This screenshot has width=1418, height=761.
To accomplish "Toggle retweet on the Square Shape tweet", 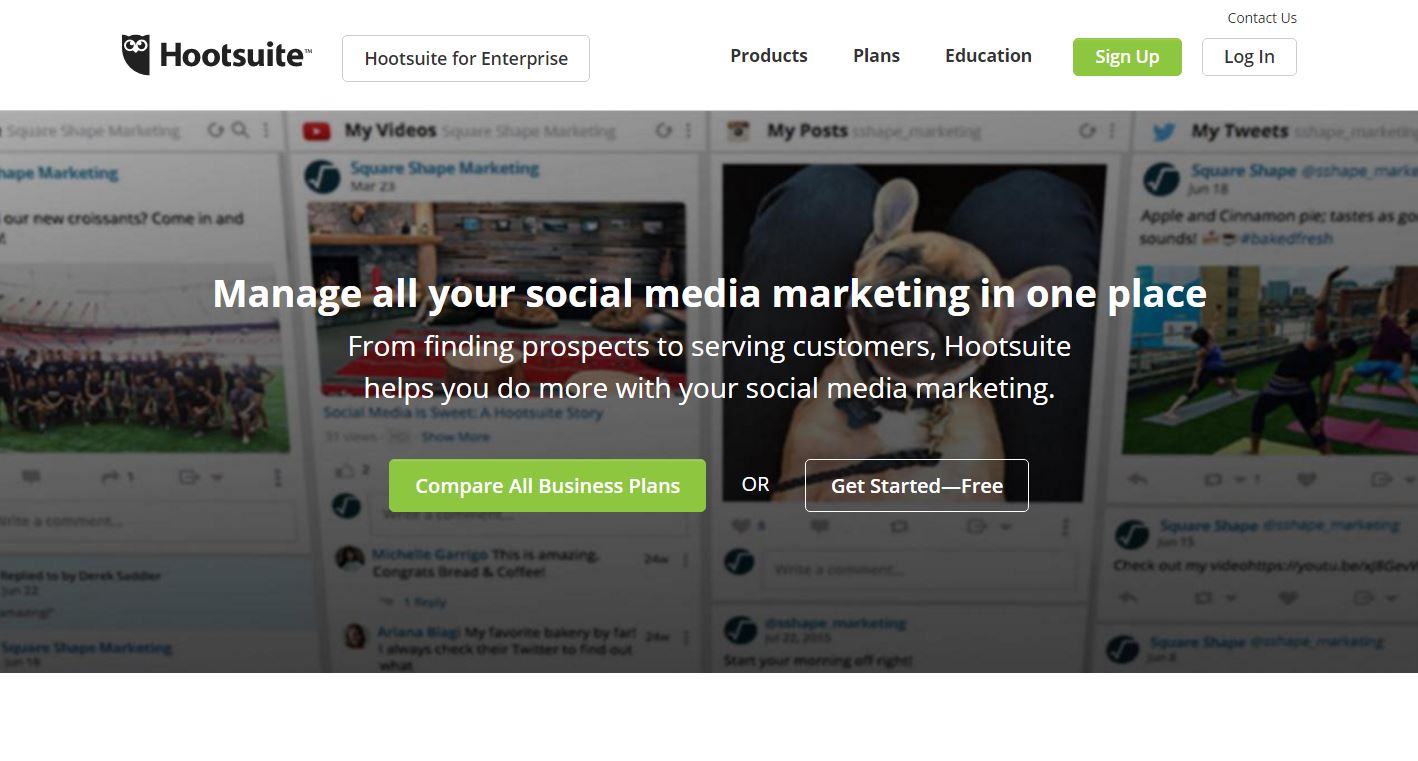I will pyautogui.click(x=1213, y=480).
